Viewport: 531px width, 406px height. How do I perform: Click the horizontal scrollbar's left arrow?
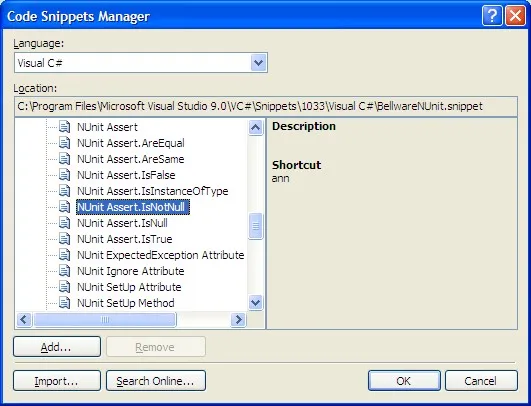24,319
